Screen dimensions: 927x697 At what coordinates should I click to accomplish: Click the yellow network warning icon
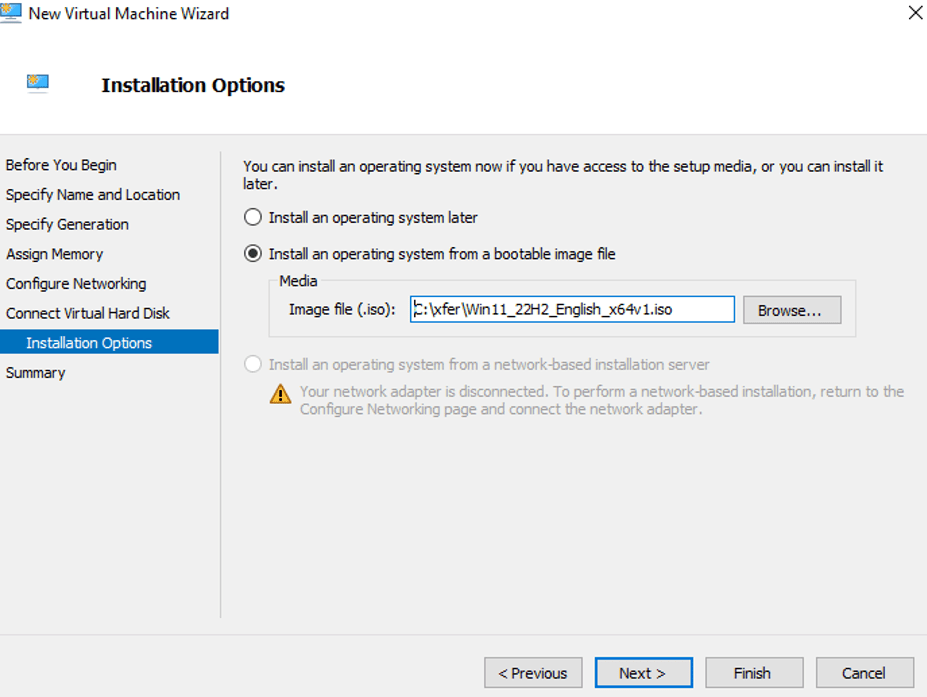coord(281,394)
